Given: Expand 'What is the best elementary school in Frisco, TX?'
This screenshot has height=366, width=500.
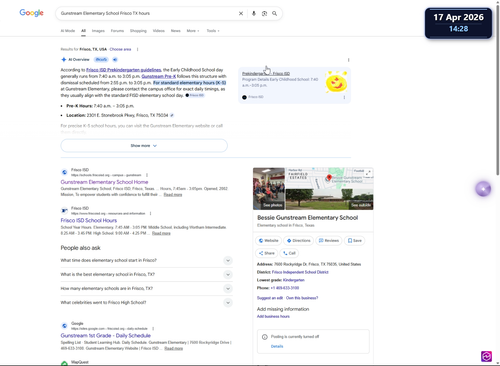Looking at the screenshot, I should click(x=147, y=274).
